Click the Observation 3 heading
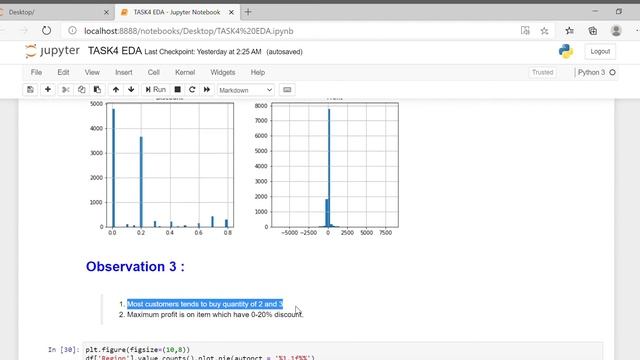 point(135,267)
